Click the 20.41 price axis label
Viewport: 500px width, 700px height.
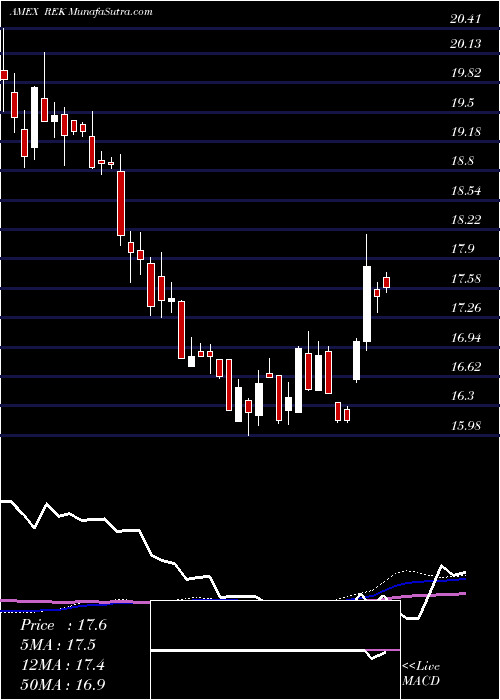(x=465, y=19)
